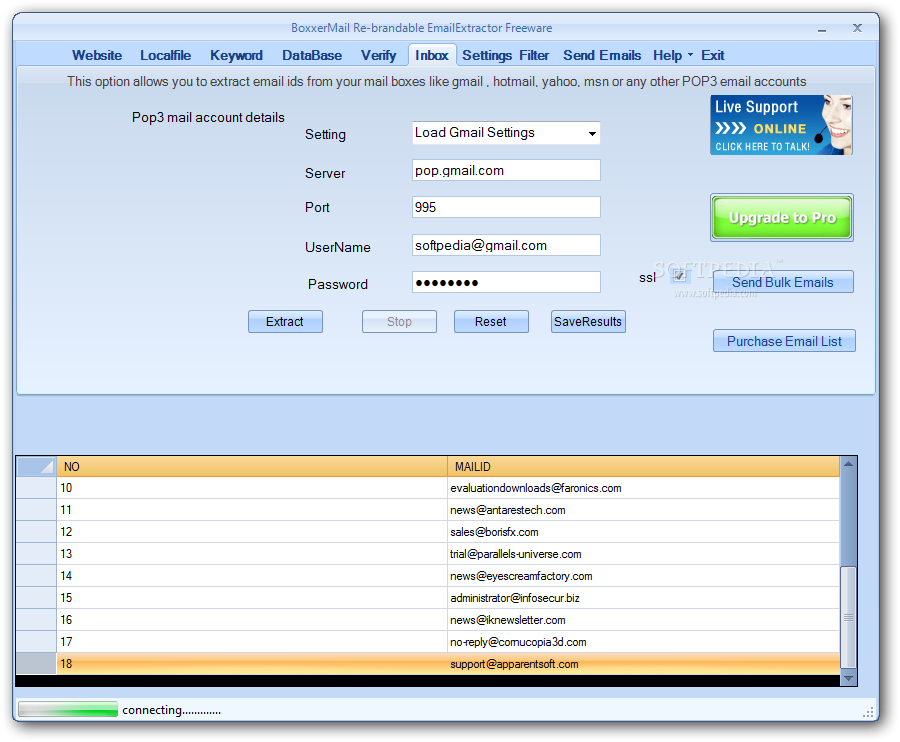The height and width of the screenshot is (742, 900).
Task: Click the Port field showing 995
Action: [506, 207]
